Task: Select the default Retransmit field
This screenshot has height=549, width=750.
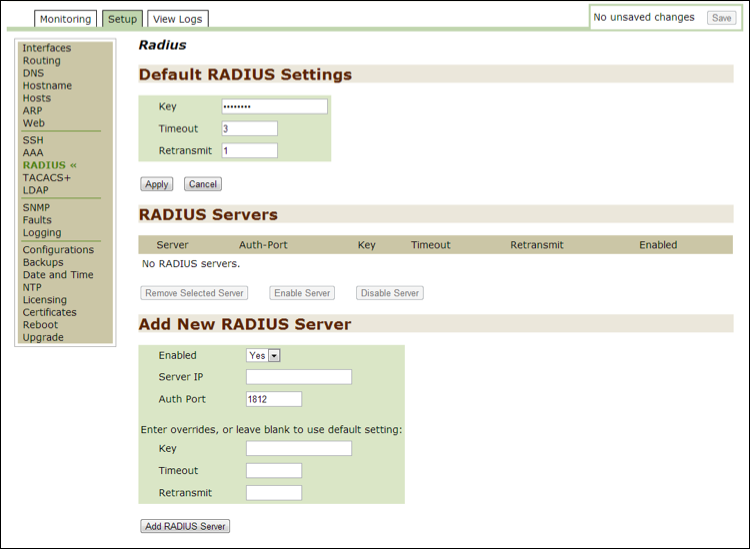Action: coord(249,151)
